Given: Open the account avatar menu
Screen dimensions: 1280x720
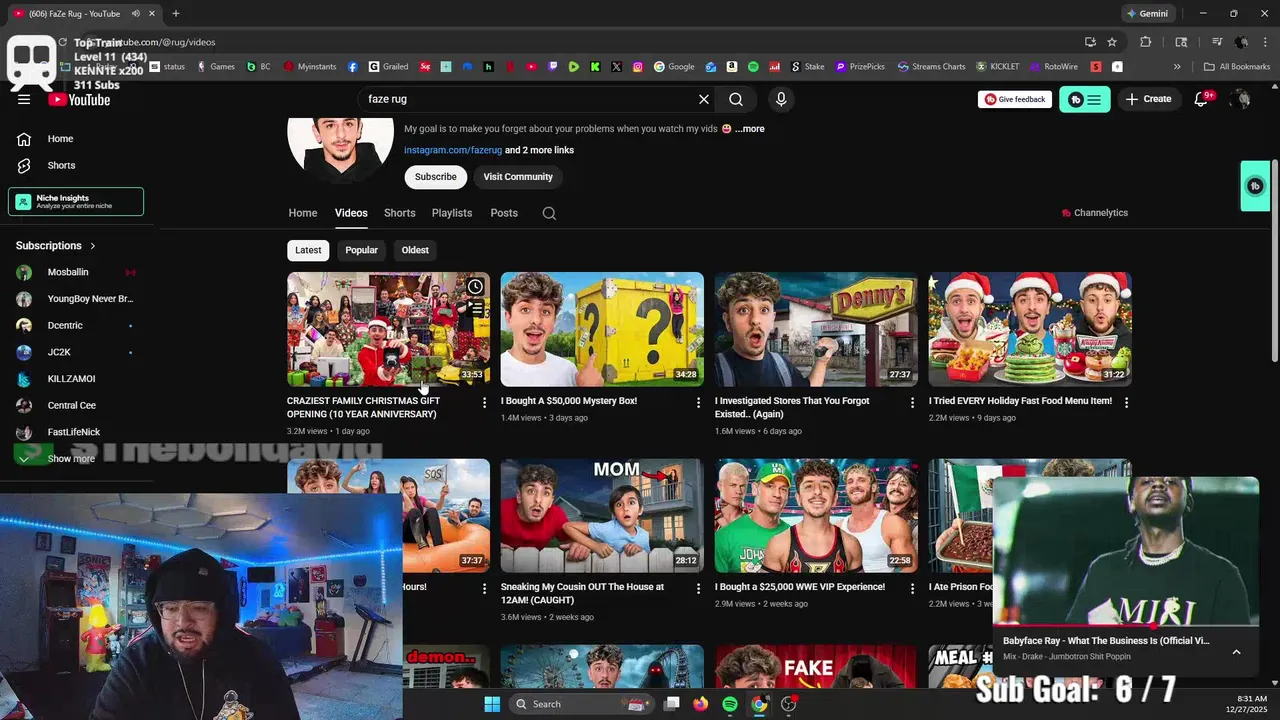Looking at the screenshot, I should (1241, 99).
